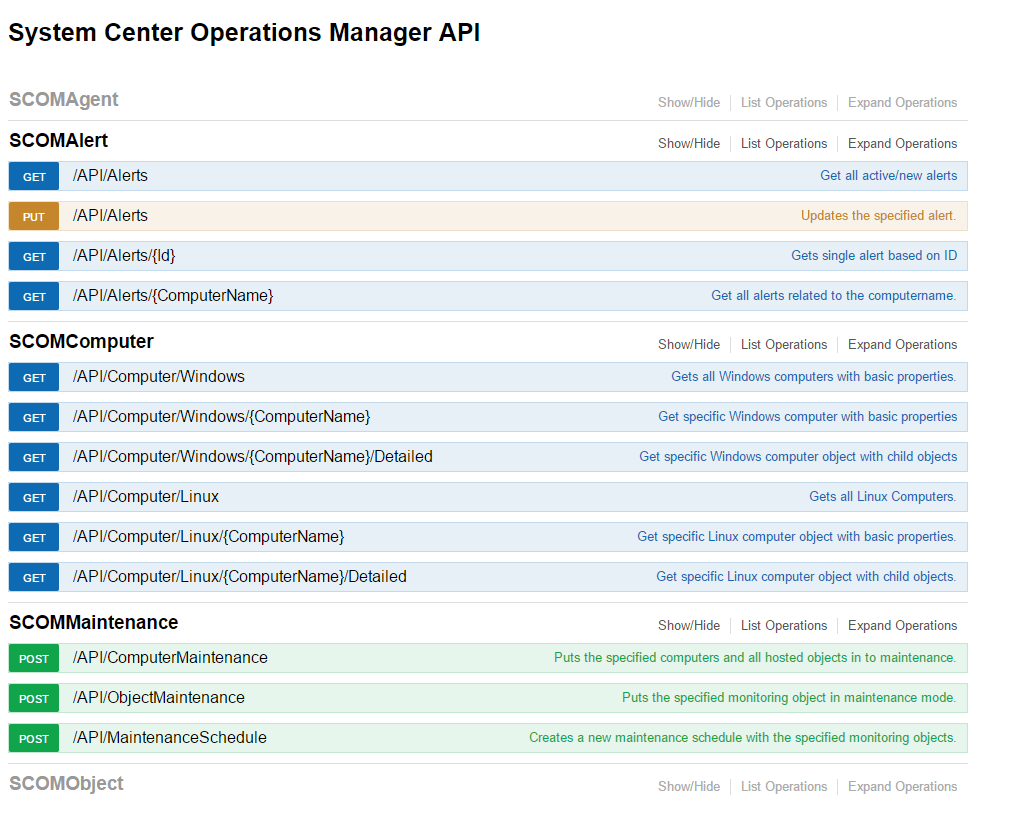This screenshot has height=818, width=1017.
Task: Open the /API/ComputerMaintenance path
Action: coord(170,658)
